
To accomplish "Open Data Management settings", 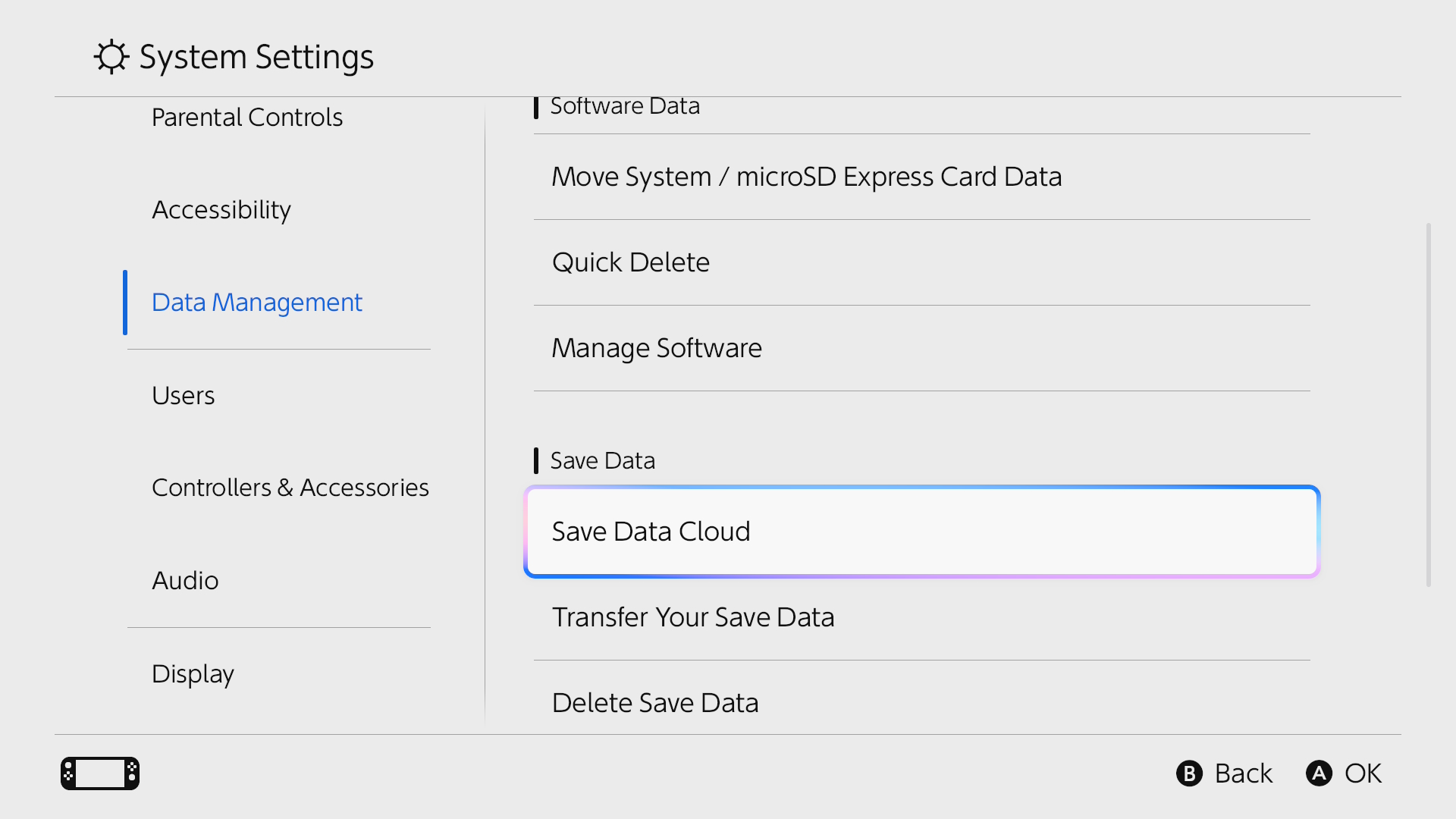I will pos(257,302).
